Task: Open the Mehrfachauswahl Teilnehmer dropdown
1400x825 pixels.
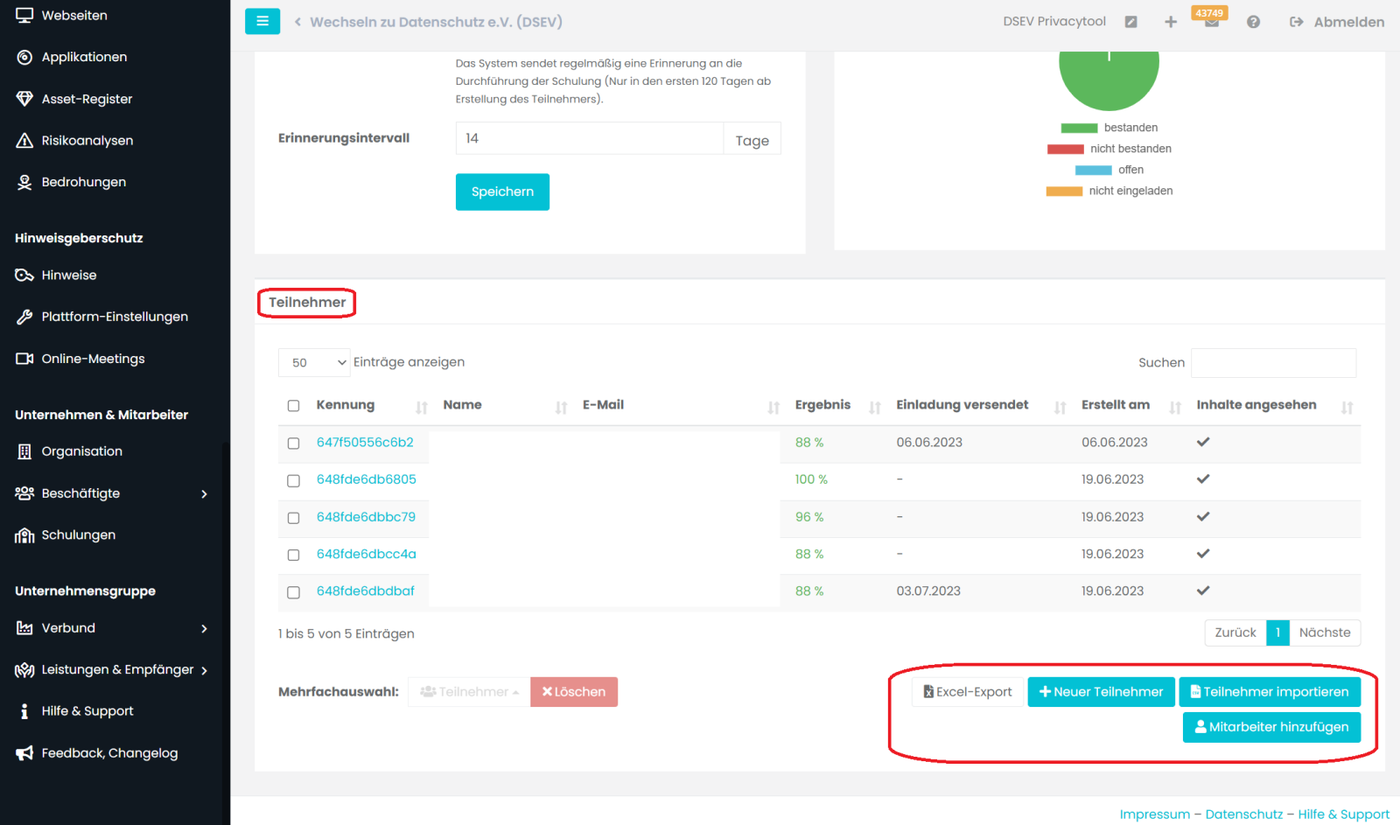Action: pos(469,692)
